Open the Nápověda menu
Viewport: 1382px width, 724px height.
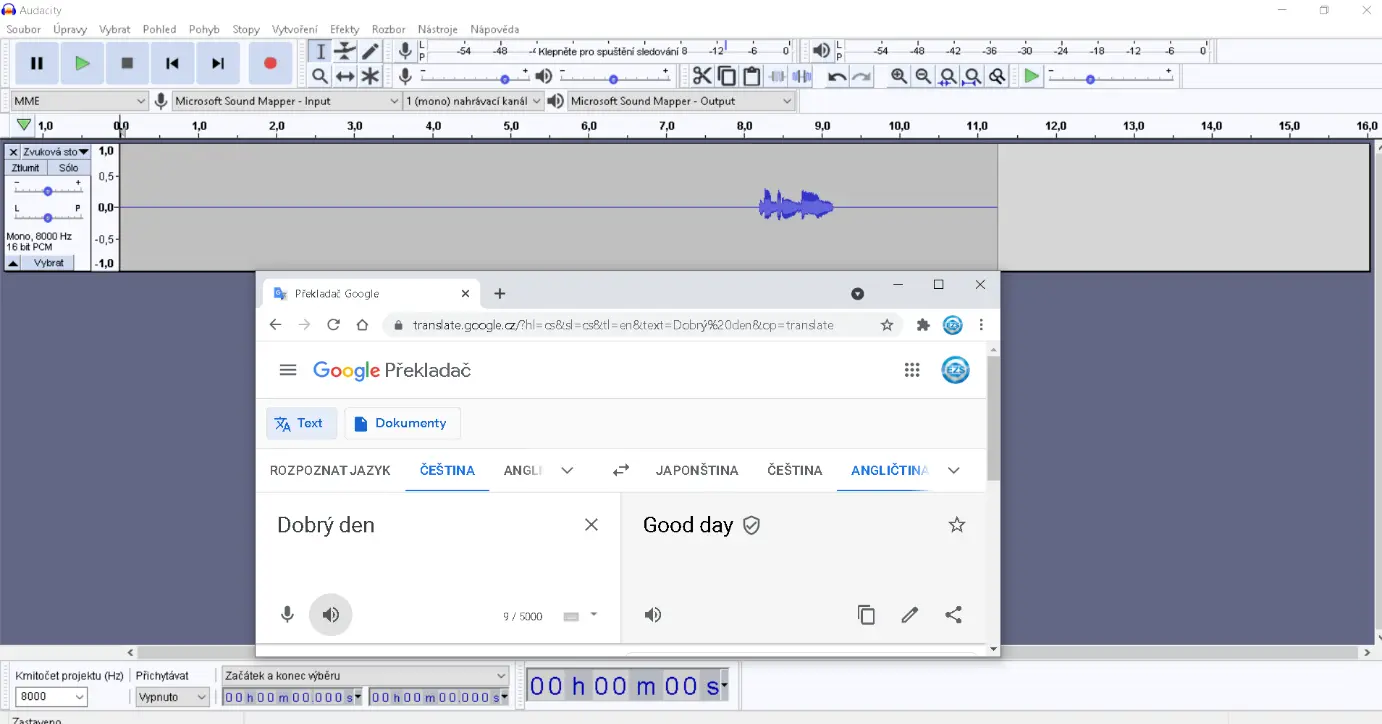coord(496,29)
